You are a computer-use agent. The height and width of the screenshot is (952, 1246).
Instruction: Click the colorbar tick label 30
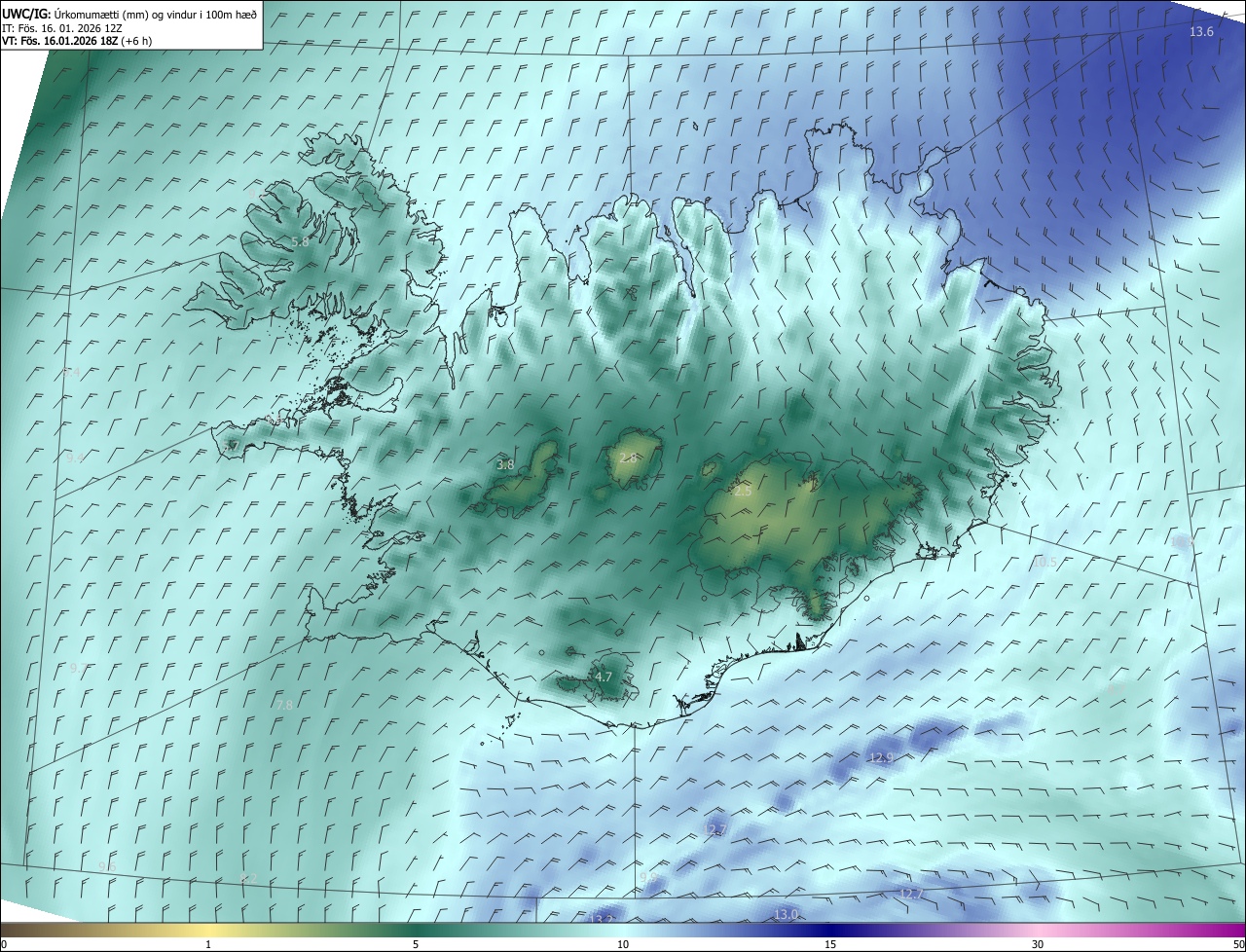pyautogui.click(x=1038, y=945)
